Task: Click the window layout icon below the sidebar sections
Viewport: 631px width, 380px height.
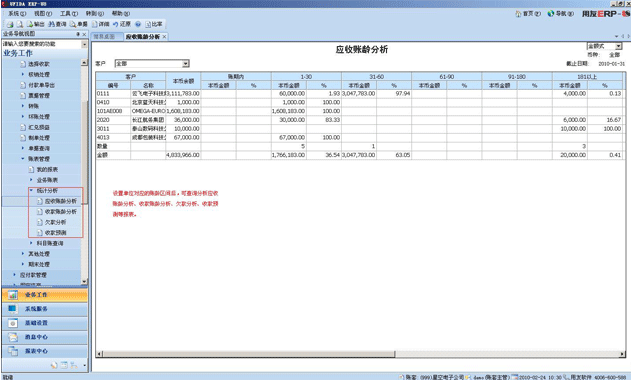Action: pos(64,365)
